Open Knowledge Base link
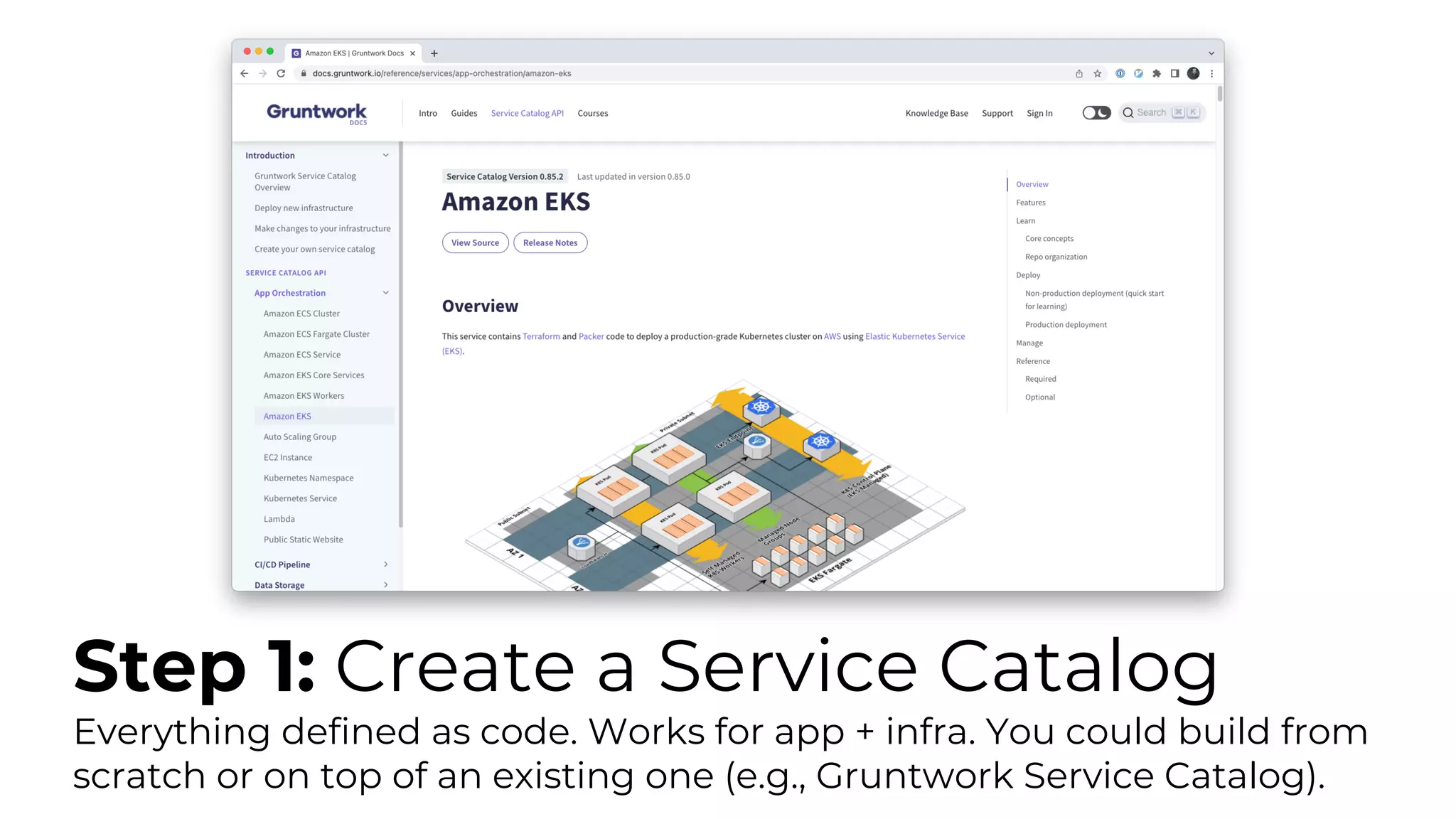This screenshot has height=819, width=1456. [937, 113]
